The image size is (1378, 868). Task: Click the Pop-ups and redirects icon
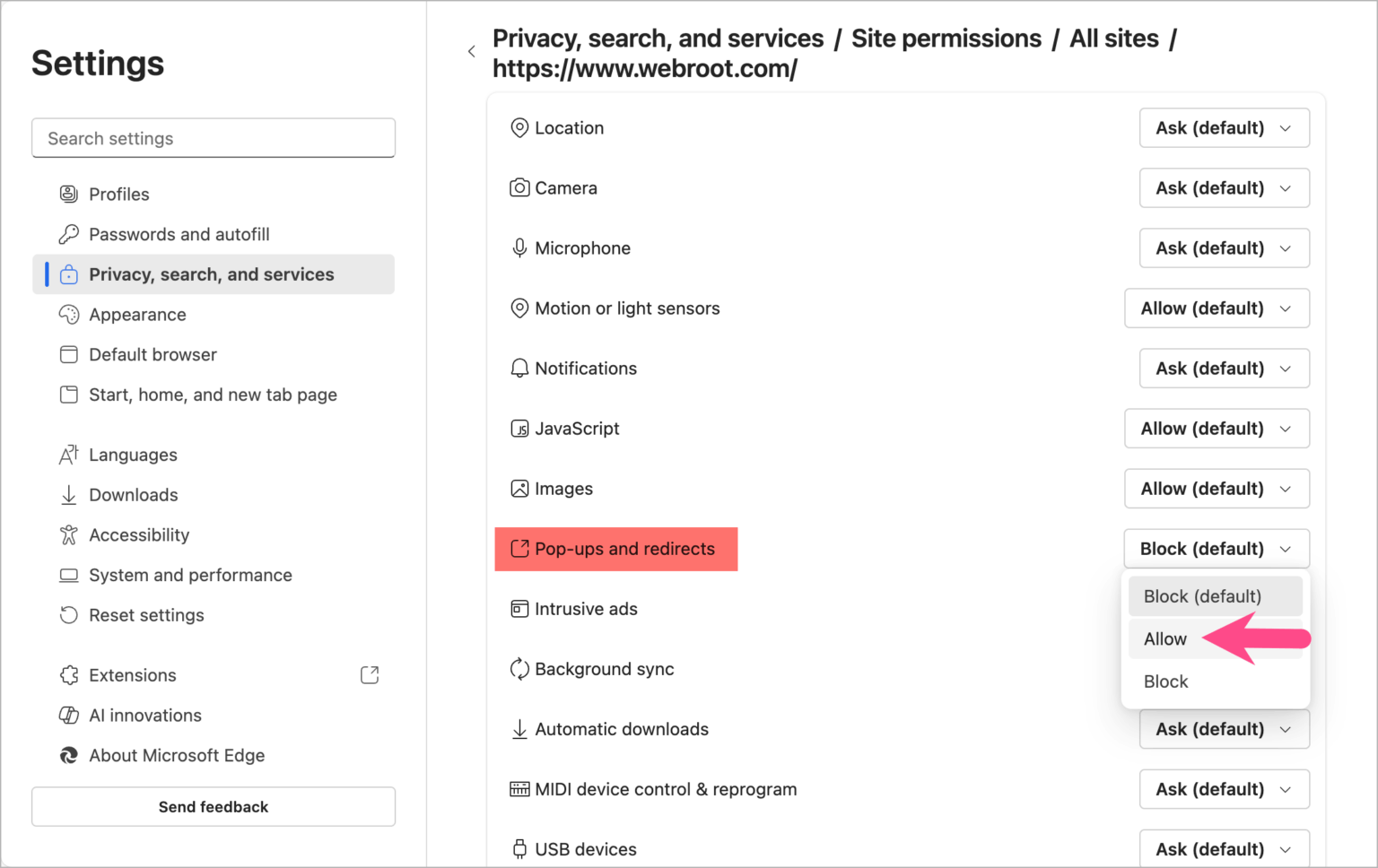click(x=520, y=549)
